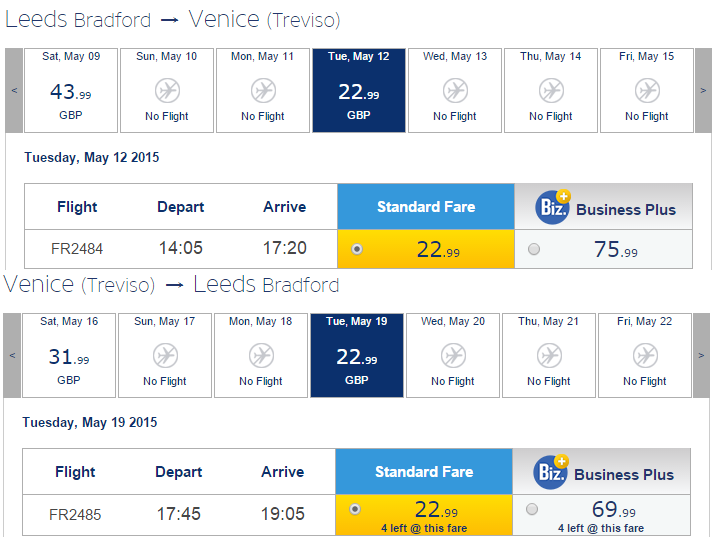Select Business Plus 75.99 radio for FR2484

[x=534, y=249]
